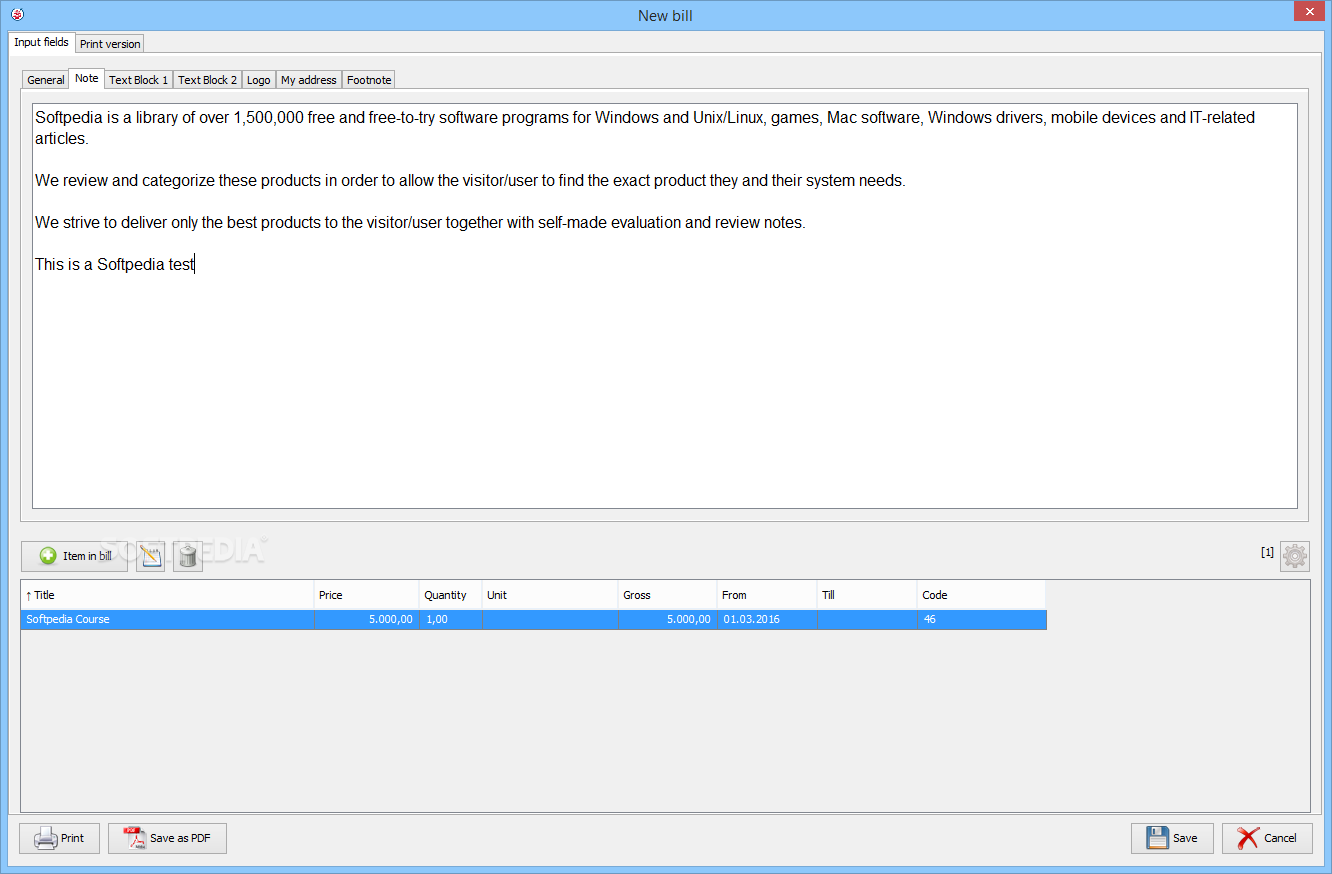The height and width of the screenshot is (874, 1332).
Task: Save the new bill
Action: tap(1172, 838)
